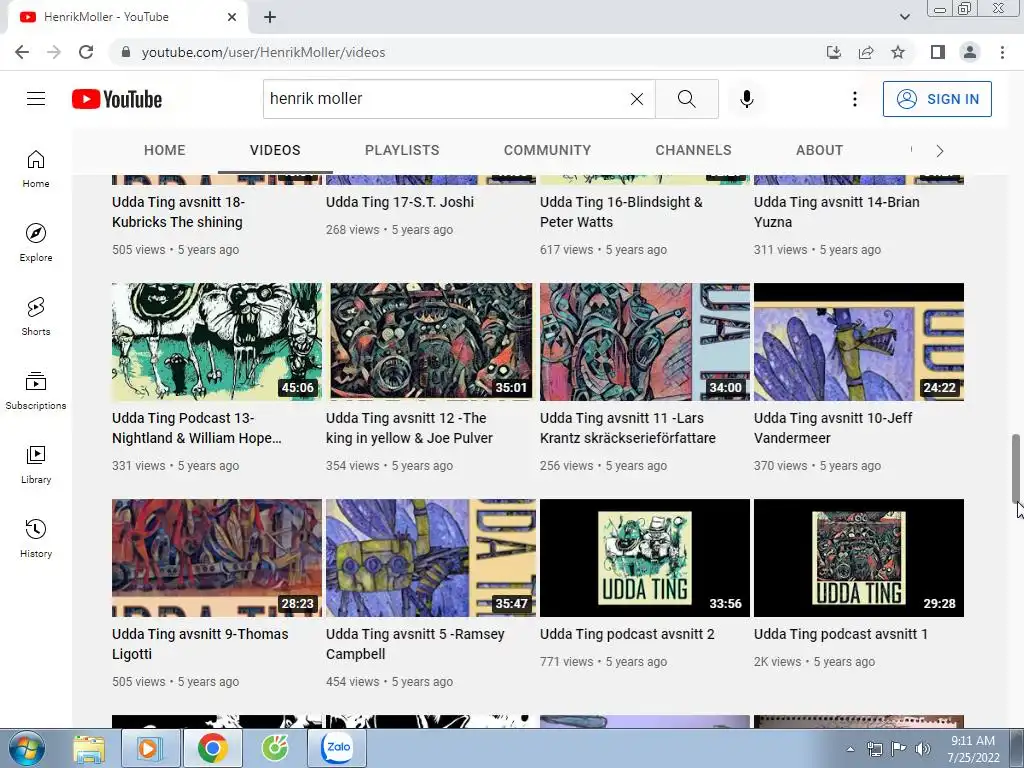This screenshot has height=768, width=1024.
Task: Play the avsnitt 10 Jeff Vandermeer thumbnail
Action: (859, 342)
